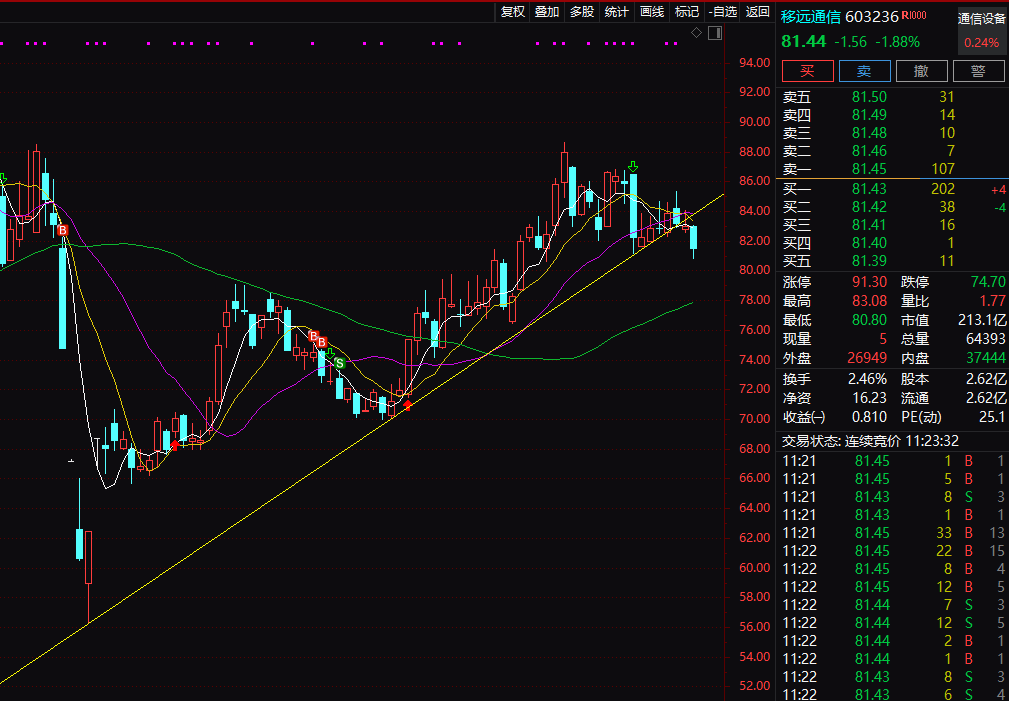The height and width of the screenshot is (701, 1009).
Task: Click the 最高 high value 83.08
Action: pyautogui.click(x=869, y=301)
